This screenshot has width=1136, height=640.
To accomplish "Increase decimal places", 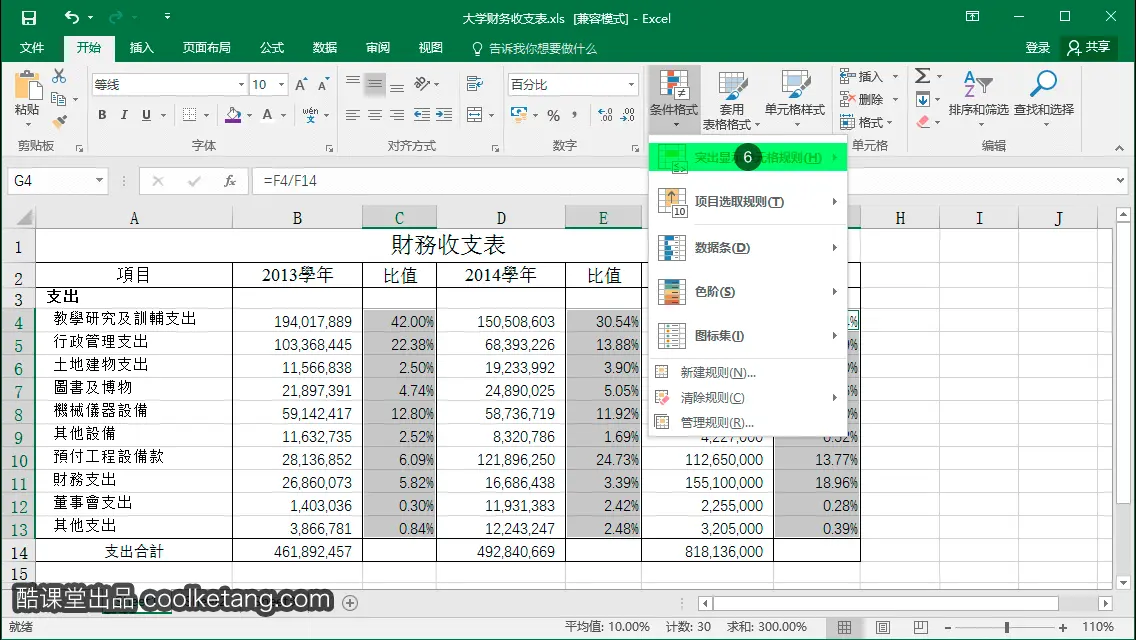I will 606,115.
